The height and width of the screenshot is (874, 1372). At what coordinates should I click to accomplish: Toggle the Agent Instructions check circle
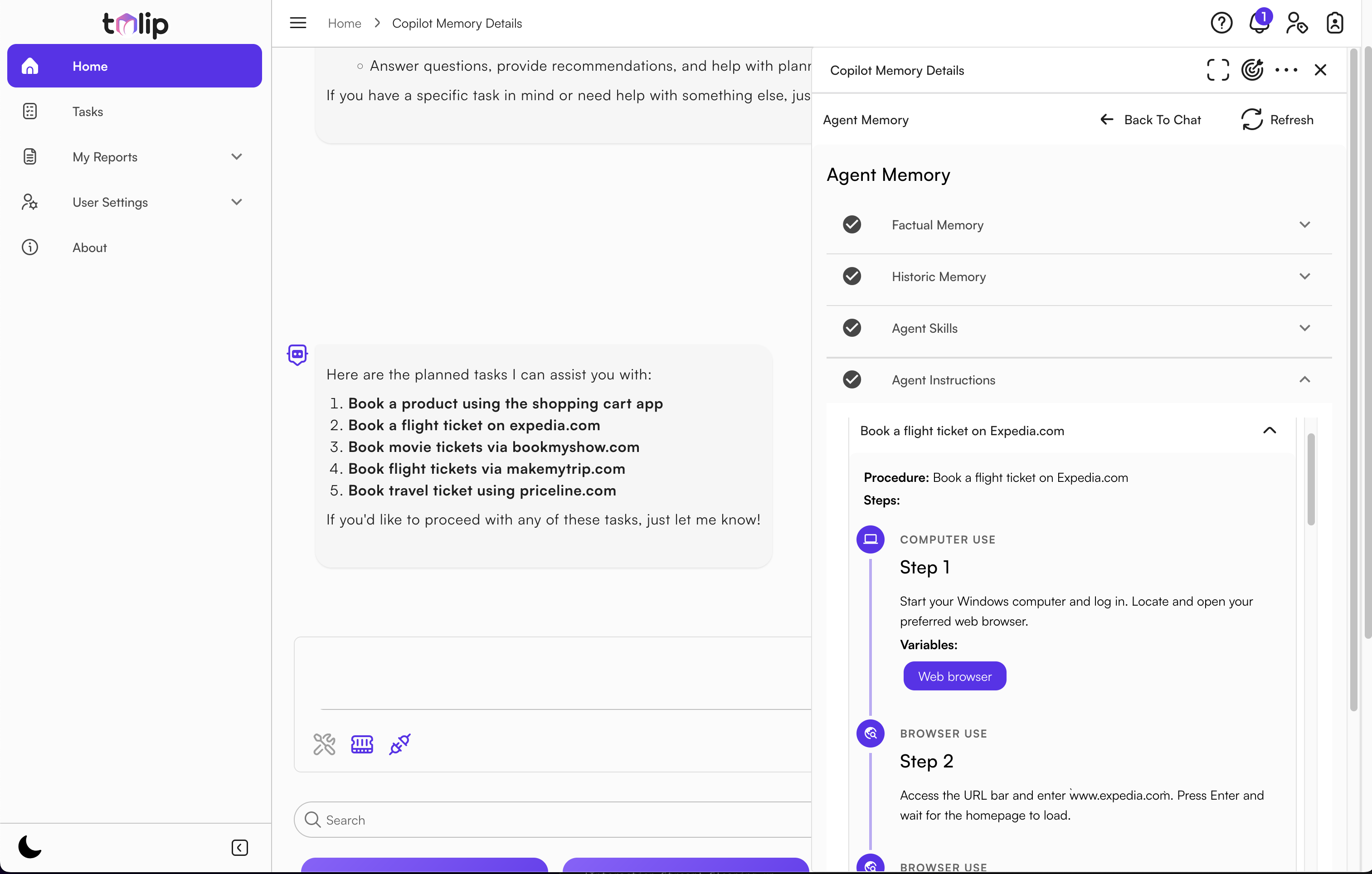[x=852, y=379]
